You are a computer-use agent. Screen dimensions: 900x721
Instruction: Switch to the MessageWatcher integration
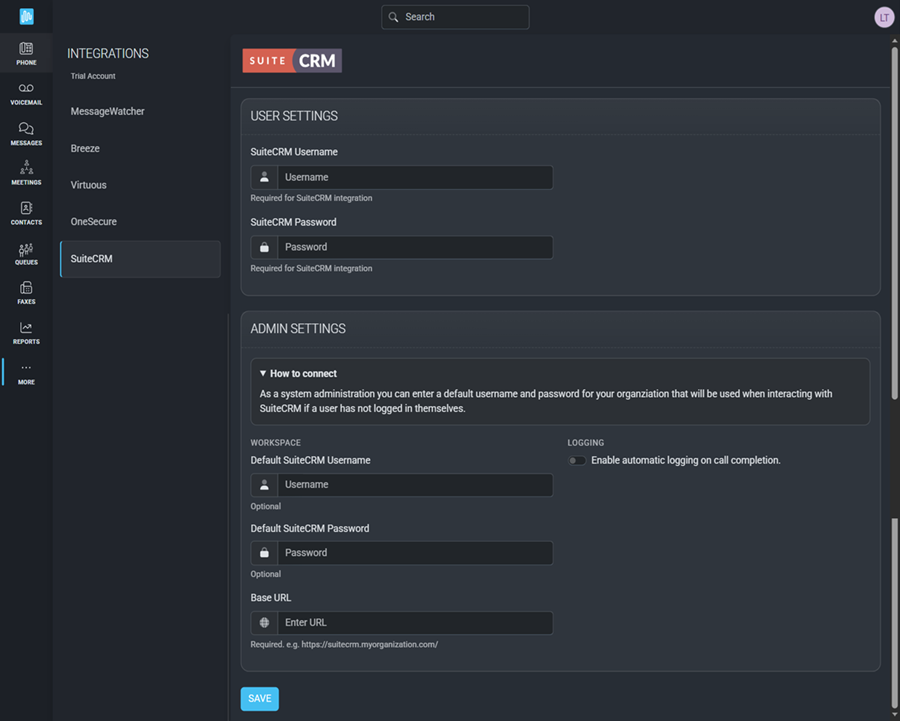[x=110, y=111]
